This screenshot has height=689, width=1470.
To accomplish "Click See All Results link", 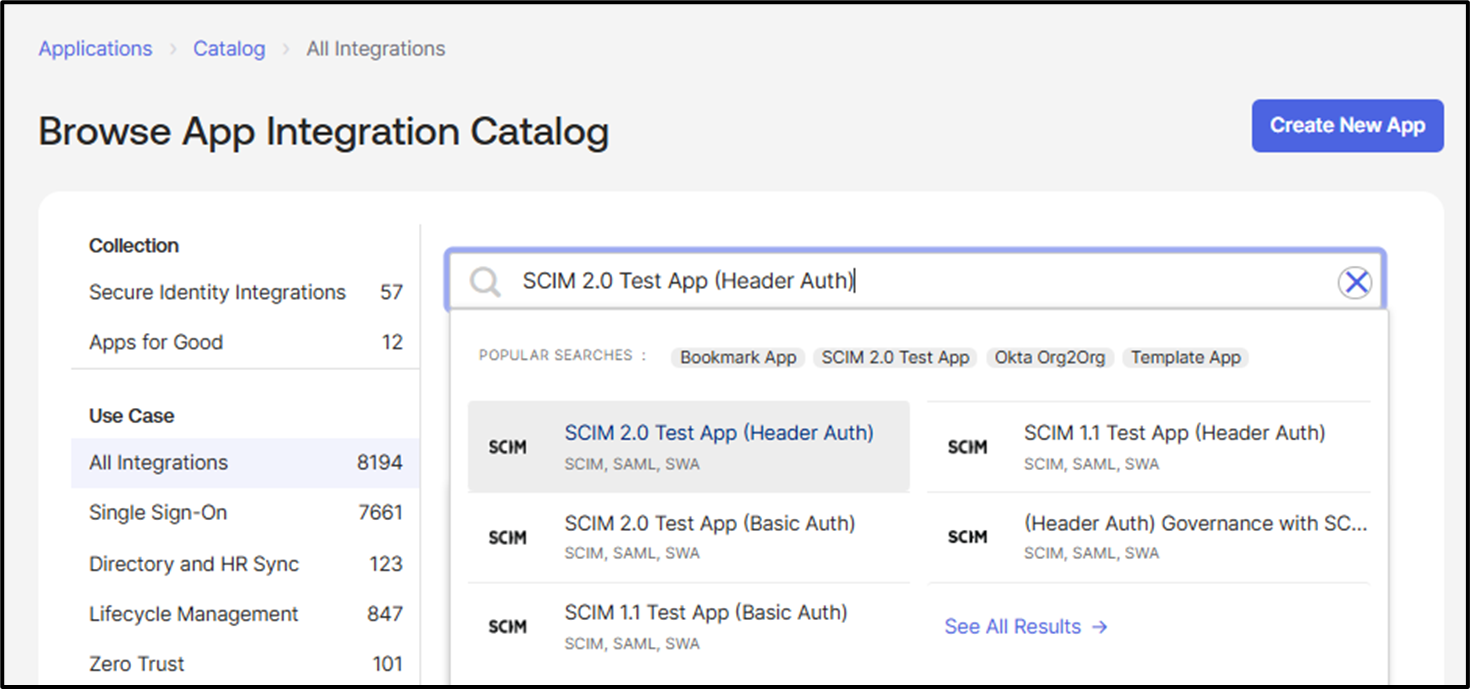I will [1026, 627].
